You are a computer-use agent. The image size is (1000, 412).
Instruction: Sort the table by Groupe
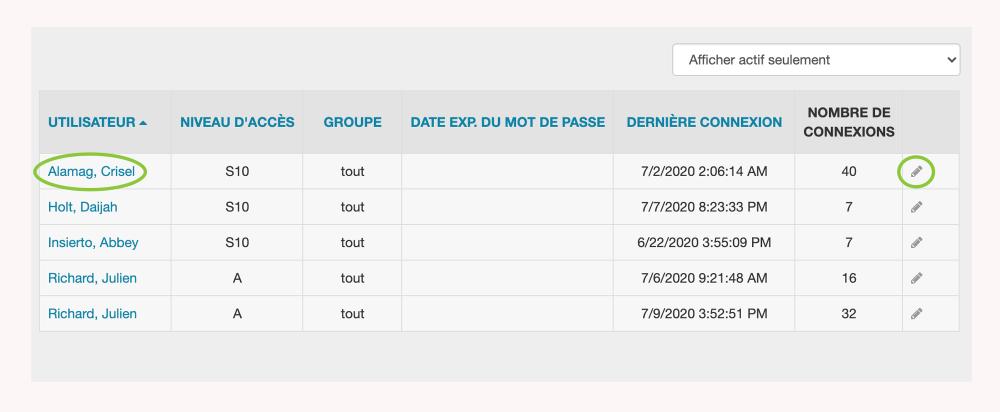point(352,122)
